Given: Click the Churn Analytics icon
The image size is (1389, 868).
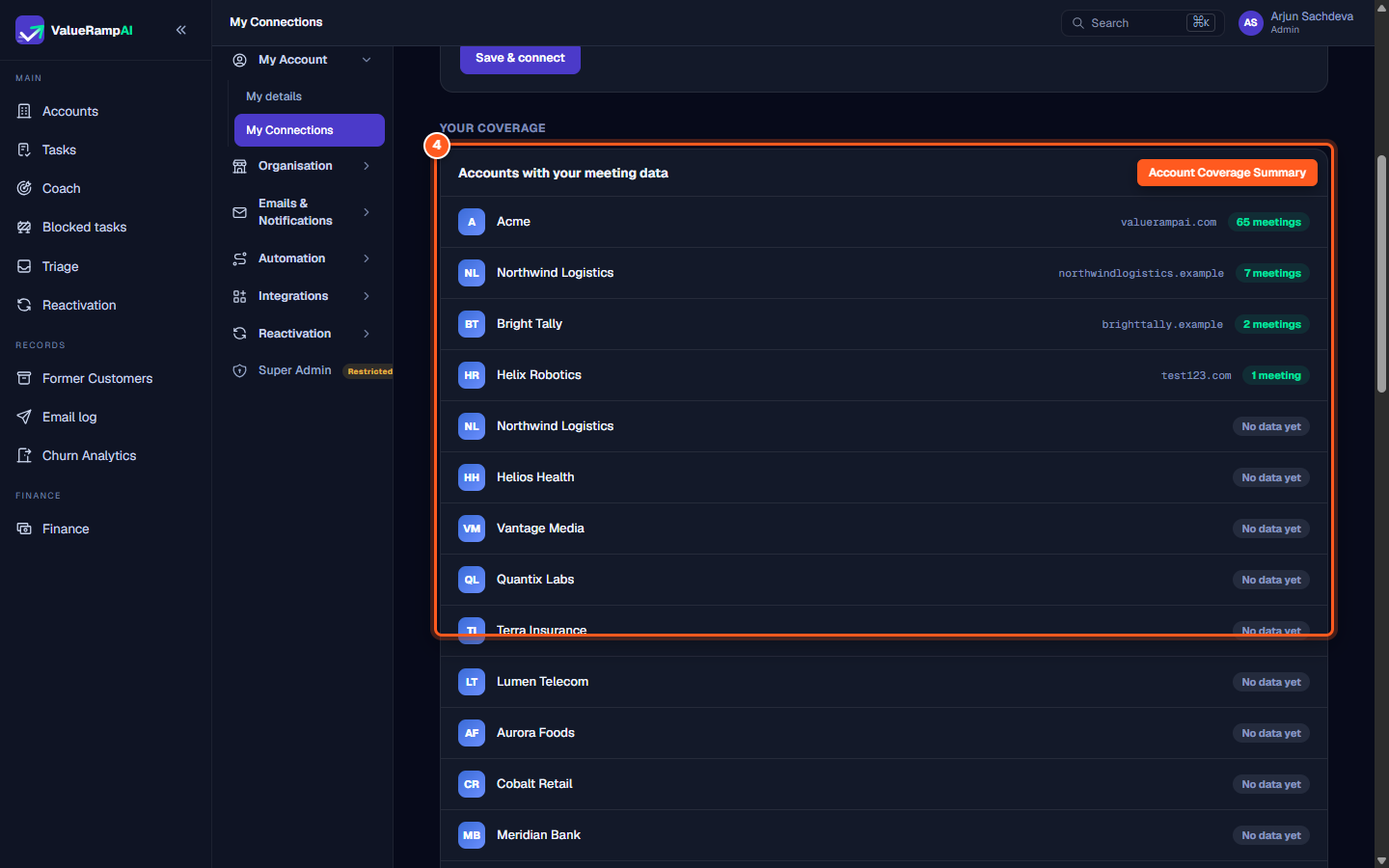Looking at the screenshot, I should [24, 455].
